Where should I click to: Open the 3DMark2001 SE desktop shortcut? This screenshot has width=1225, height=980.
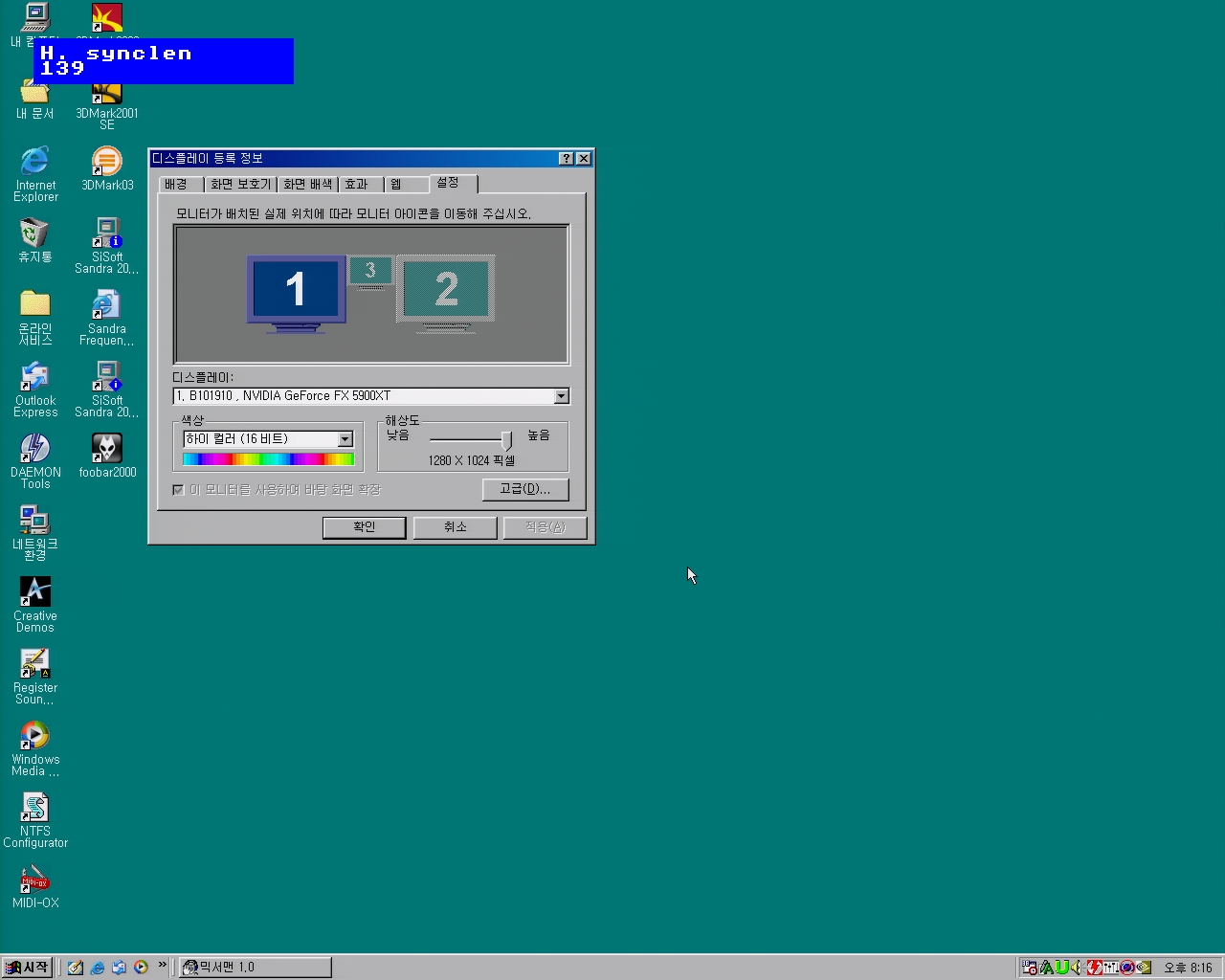tap(106, 105)
